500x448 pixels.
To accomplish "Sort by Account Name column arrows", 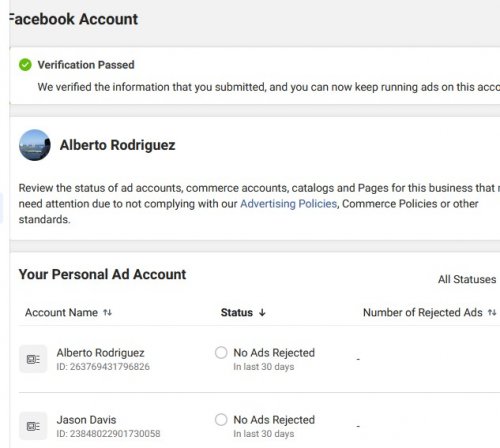I will point(107,313).
